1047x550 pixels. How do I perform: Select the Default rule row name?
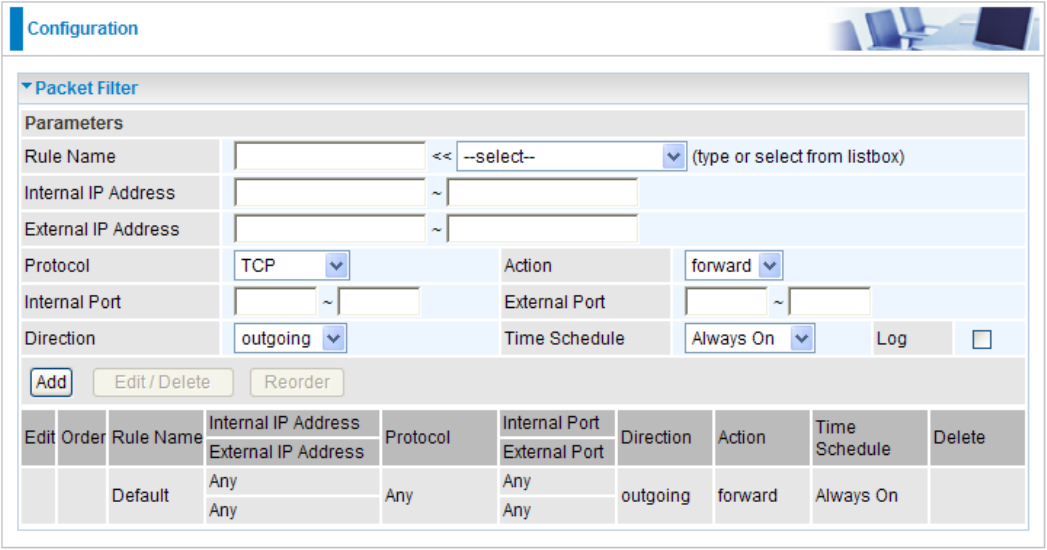coord(140,496)
